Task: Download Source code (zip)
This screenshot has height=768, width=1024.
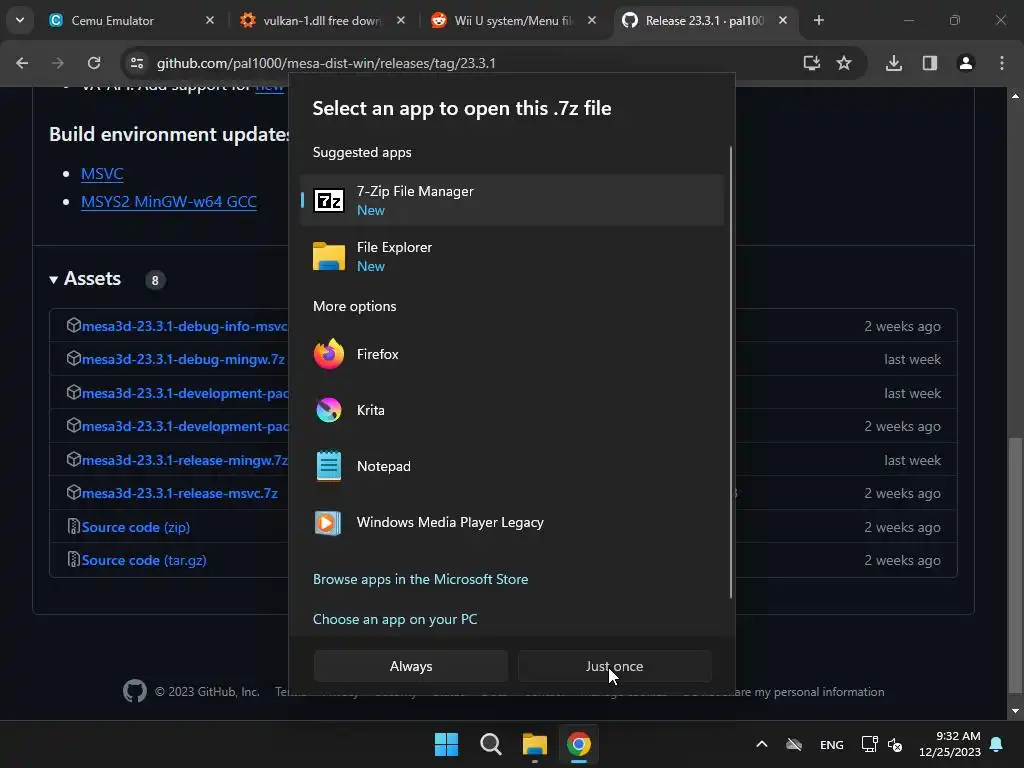Action: coord(136,527)
